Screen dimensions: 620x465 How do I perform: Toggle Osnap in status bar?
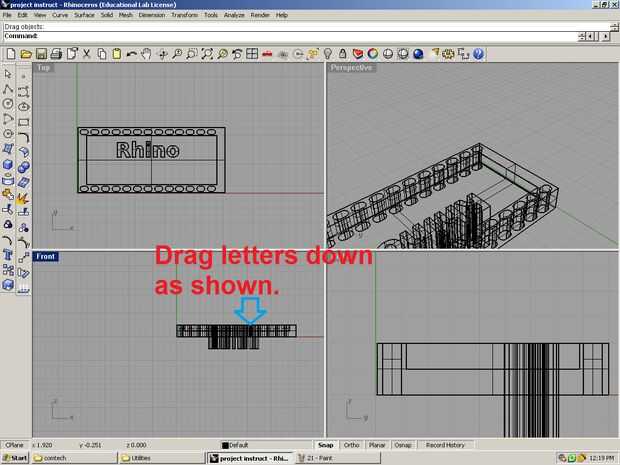point(403,445)
